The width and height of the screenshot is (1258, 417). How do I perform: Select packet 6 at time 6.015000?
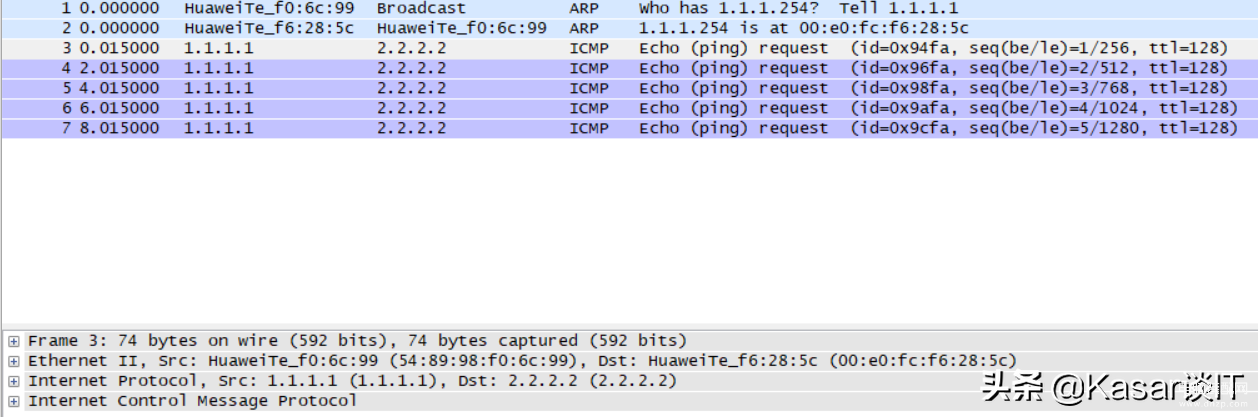click(x=629, y=108)
